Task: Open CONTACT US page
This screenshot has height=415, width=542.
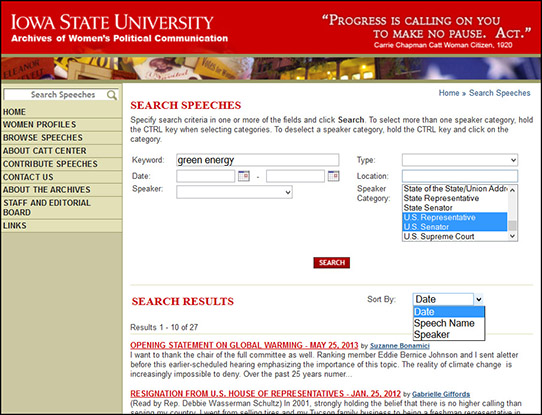Action: point(62,177)
